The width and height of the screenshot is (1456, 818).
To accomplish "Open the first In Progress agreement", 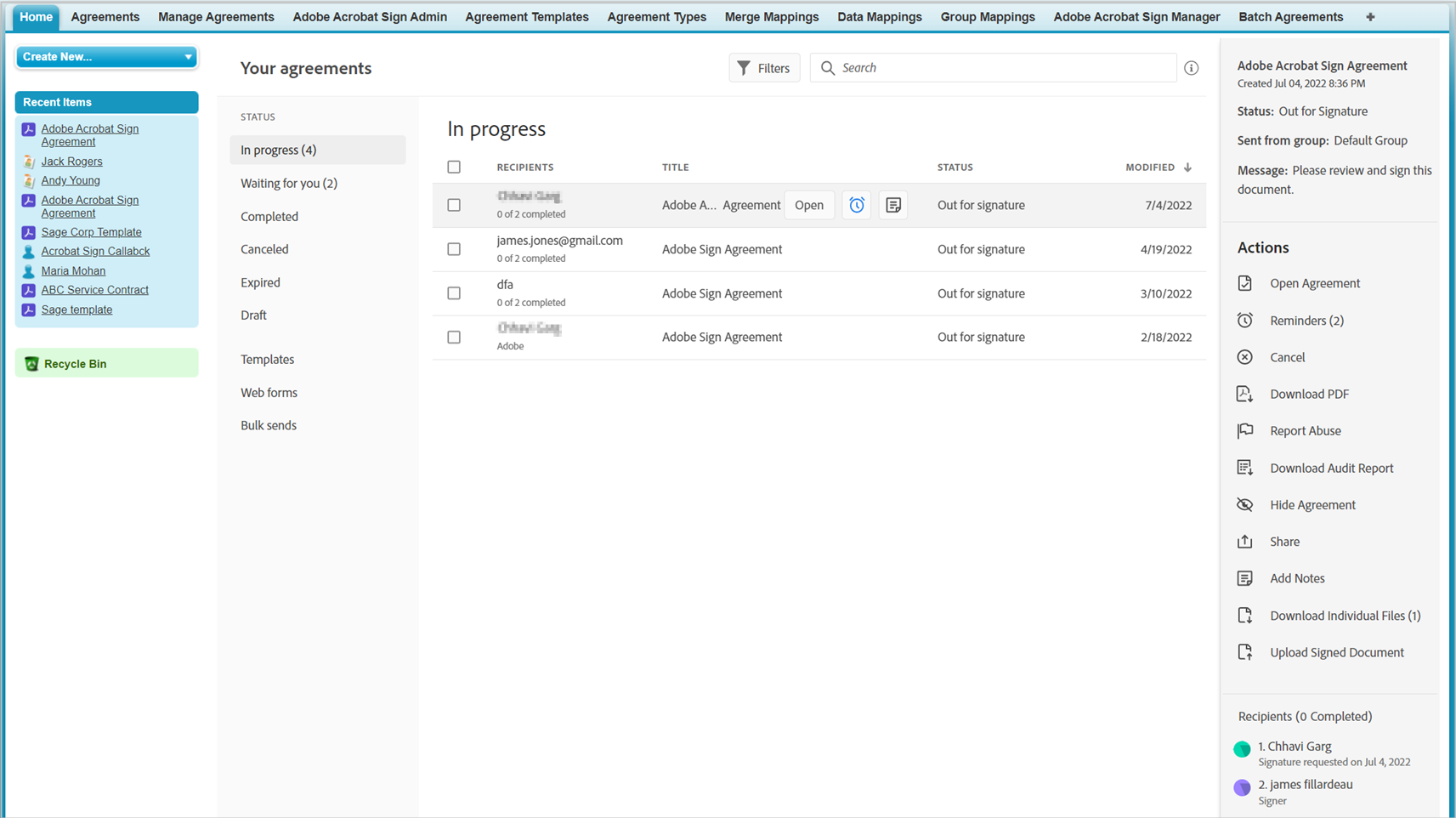I will pos(808,205).
